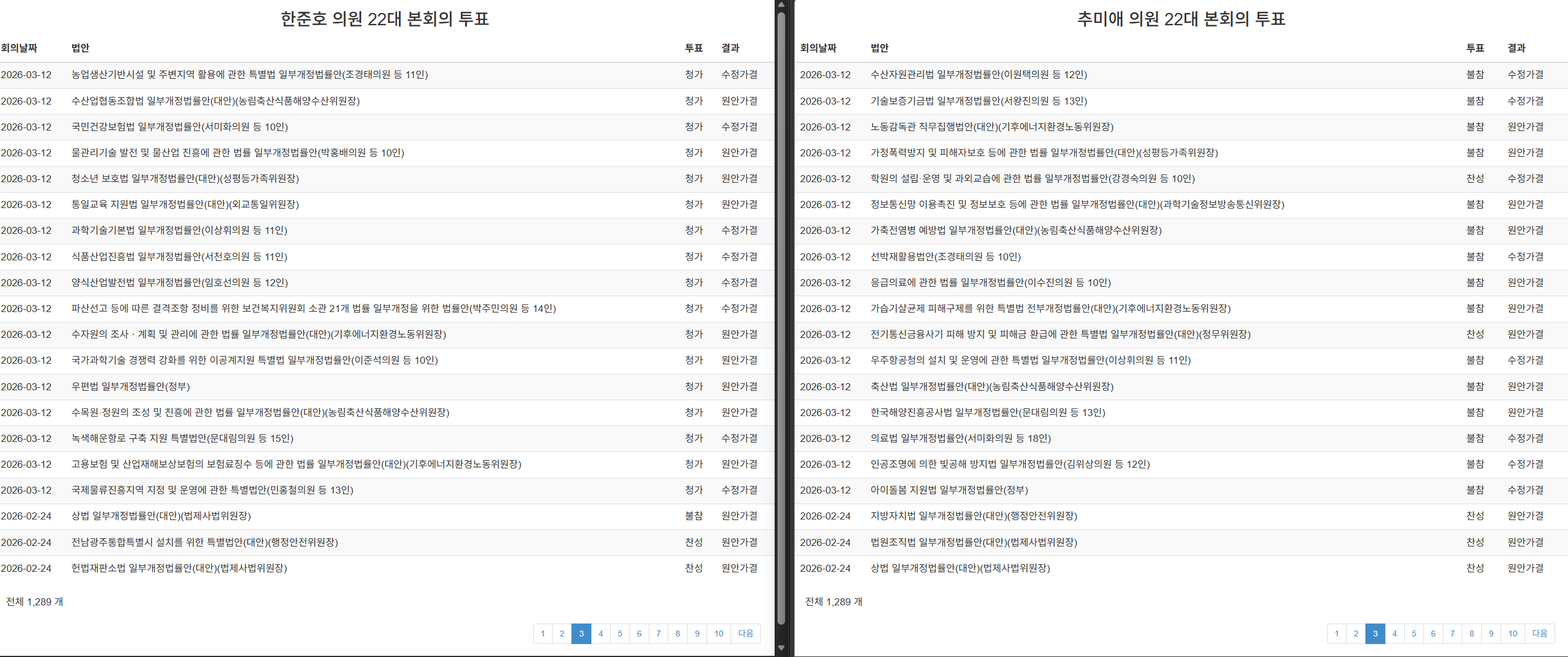The height and width of the screenshot is (657, 1568).
Task: Click '투표' column header in 추미애 table
Action: tap(1475, 48)
